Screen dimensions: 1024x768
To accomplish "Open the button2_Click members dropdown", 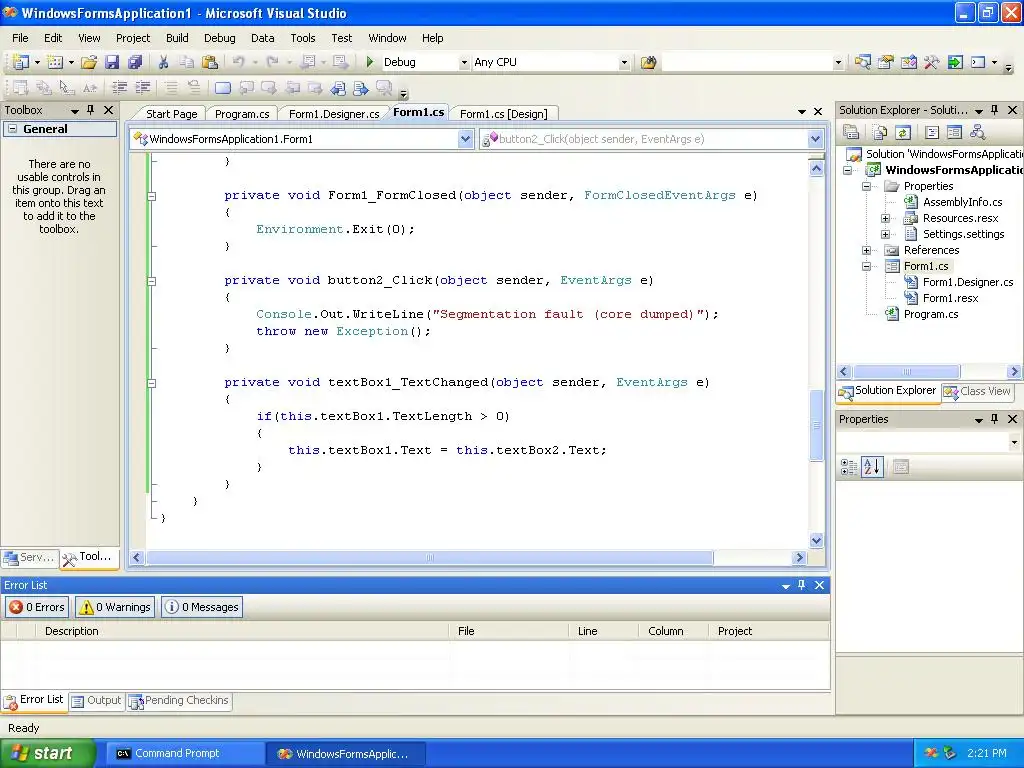I will (x=815, y=139).
